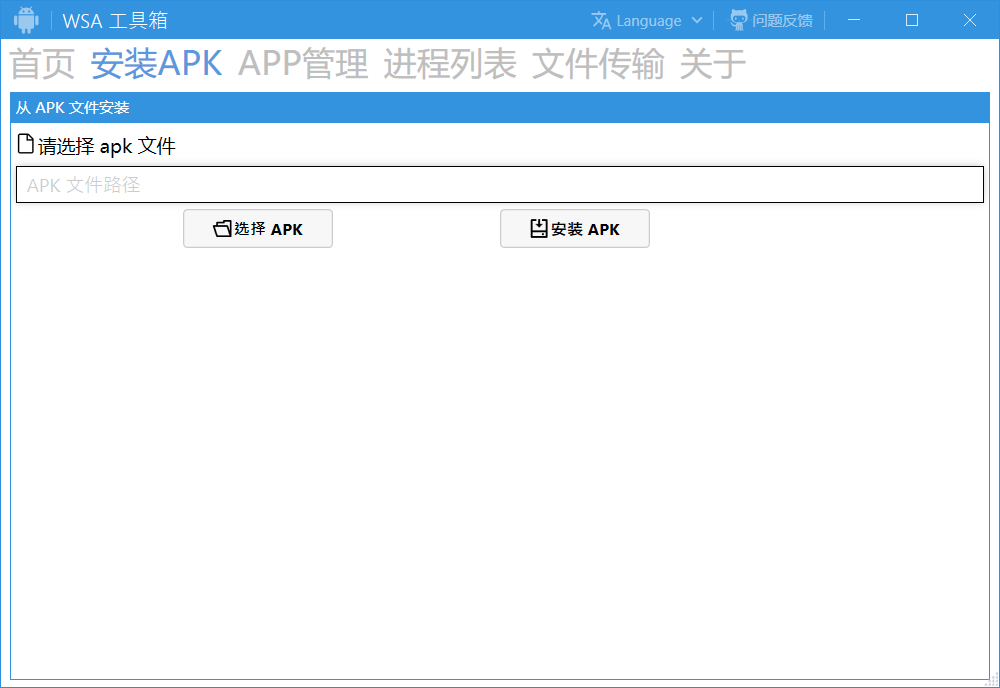Click the APK 文件路径 input field
The height and width of the screenshot is (688, 1000).
click(x=499, y=185)
